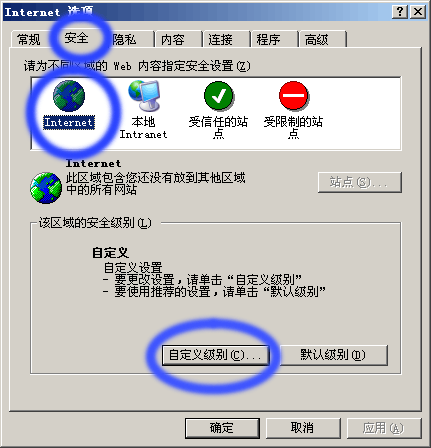Switch to the 内容 tab
Viewport: 431px width, 448px height.
pos(173,39)
